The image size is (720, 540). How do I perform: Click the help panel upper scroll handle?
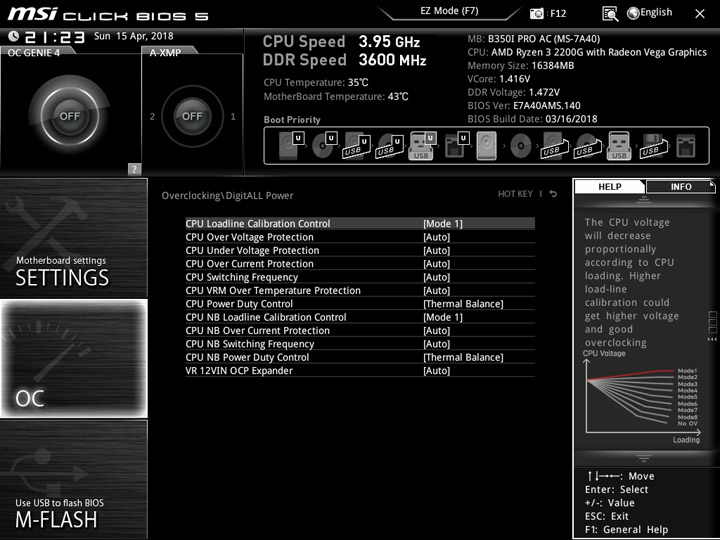643,199
